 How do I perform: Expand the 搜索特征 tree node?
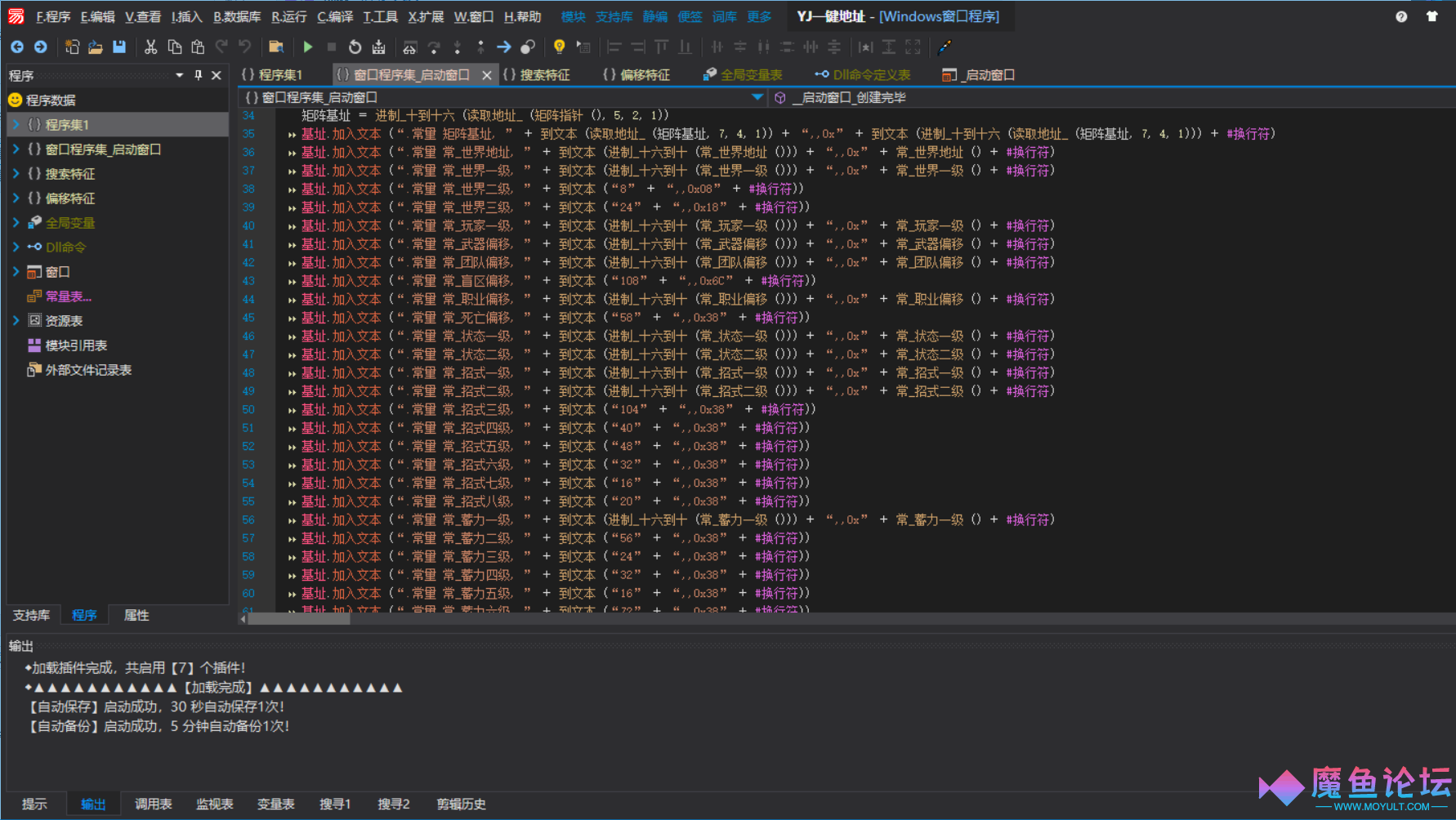pos(16,174)
